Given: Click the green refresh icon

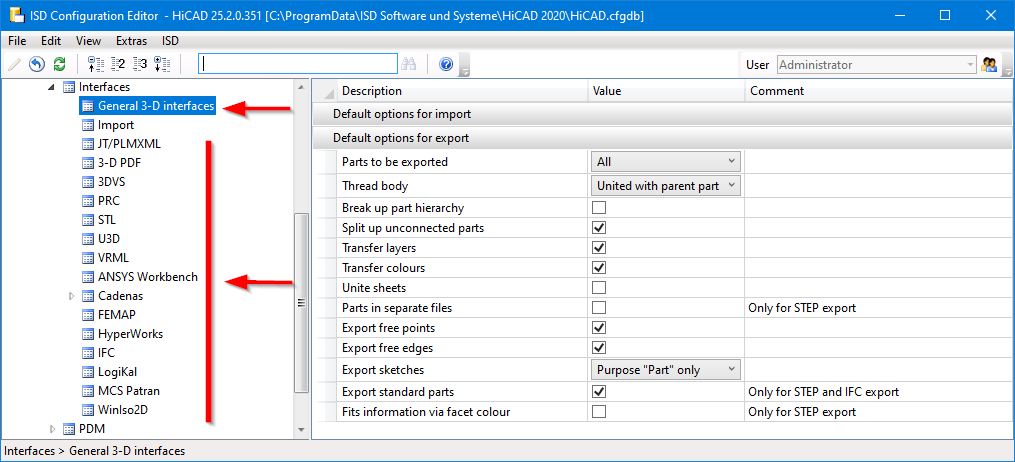Looking at the screenshot, I should click(59, 65).
